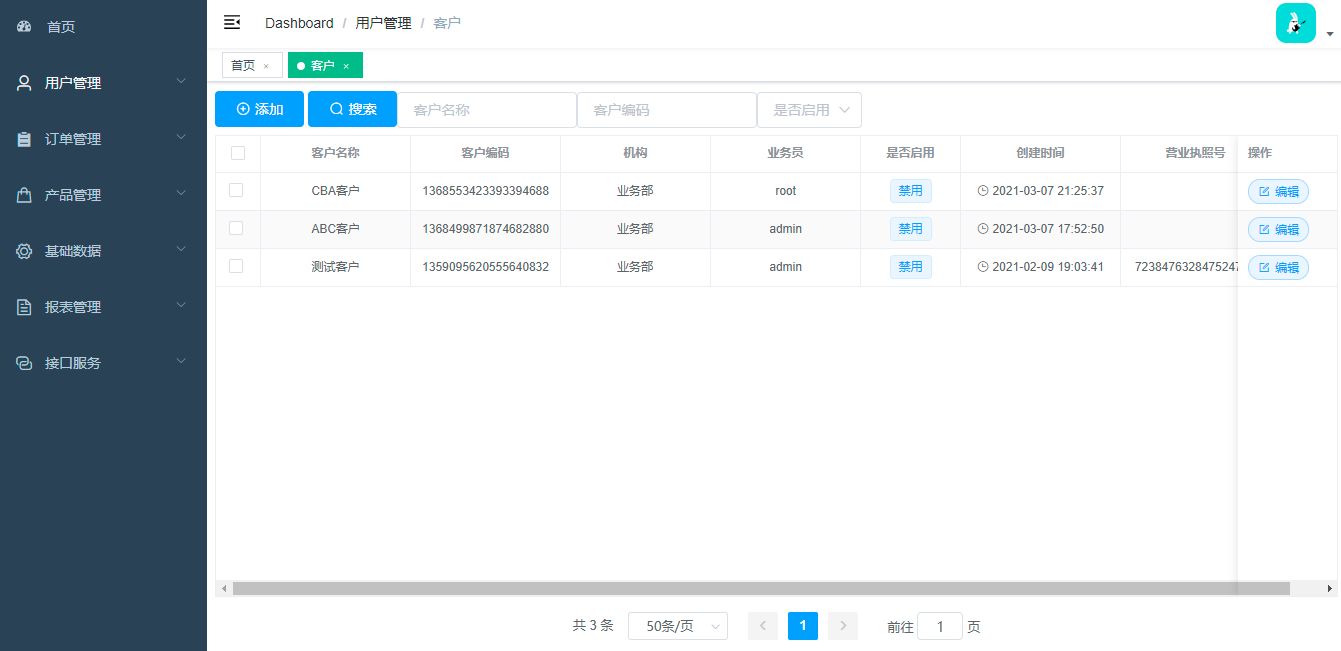
Task: Click the 业务员 column header
Action: pyautogui.click(x=785, y=153)
